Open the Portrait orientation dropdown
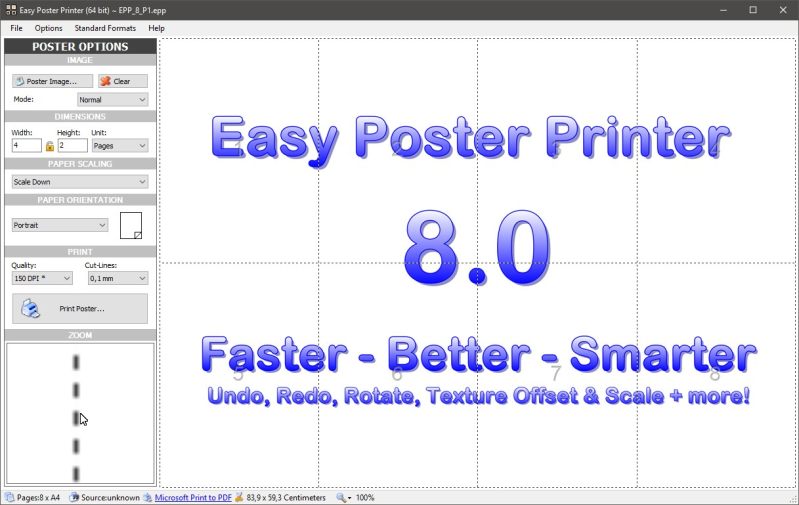 (60, 225)
